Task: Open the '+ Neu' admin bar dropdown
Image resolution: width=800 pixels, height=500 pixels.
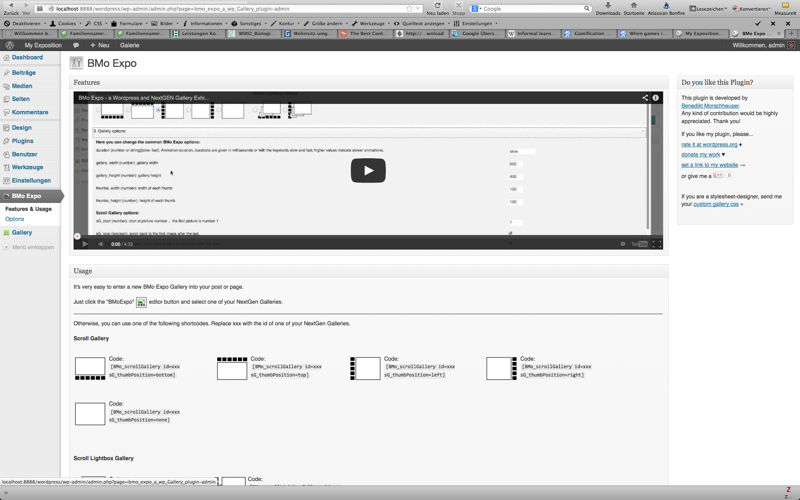Action: [x=99, y=45]
